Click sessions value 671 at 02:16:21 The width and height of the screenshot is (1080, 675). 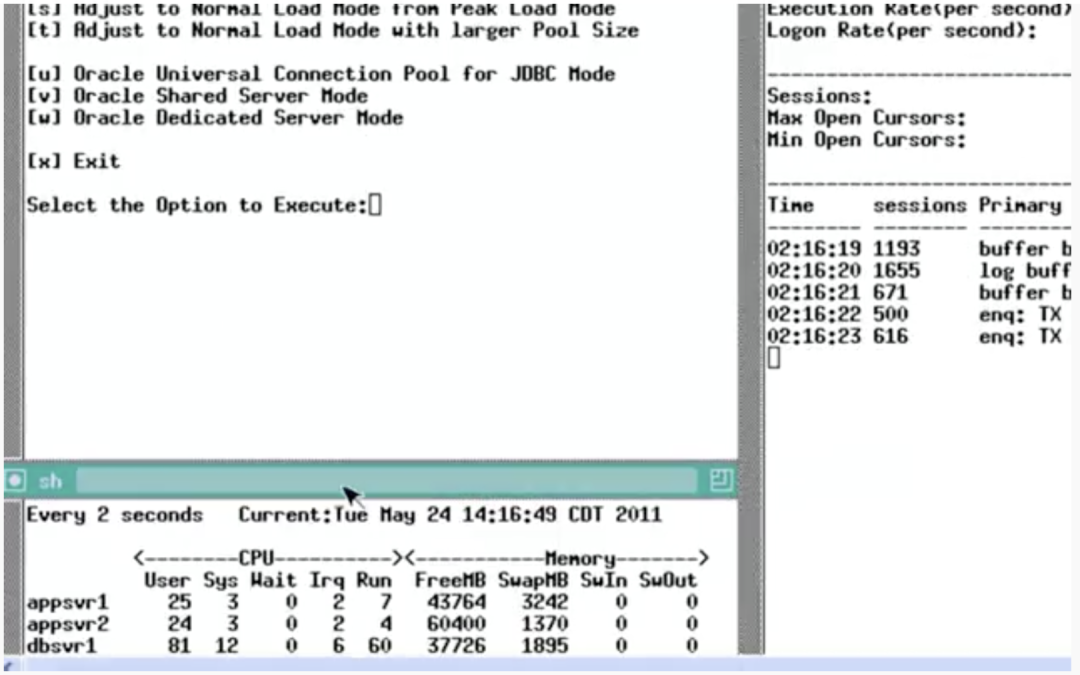[891, 293]
